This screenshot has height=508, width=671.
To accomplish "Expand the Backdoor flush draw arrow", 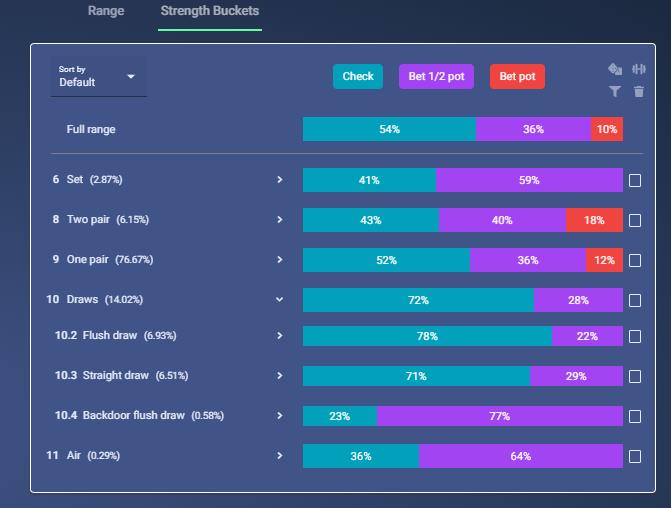I will pyautogui.click(x=279, y=416).
